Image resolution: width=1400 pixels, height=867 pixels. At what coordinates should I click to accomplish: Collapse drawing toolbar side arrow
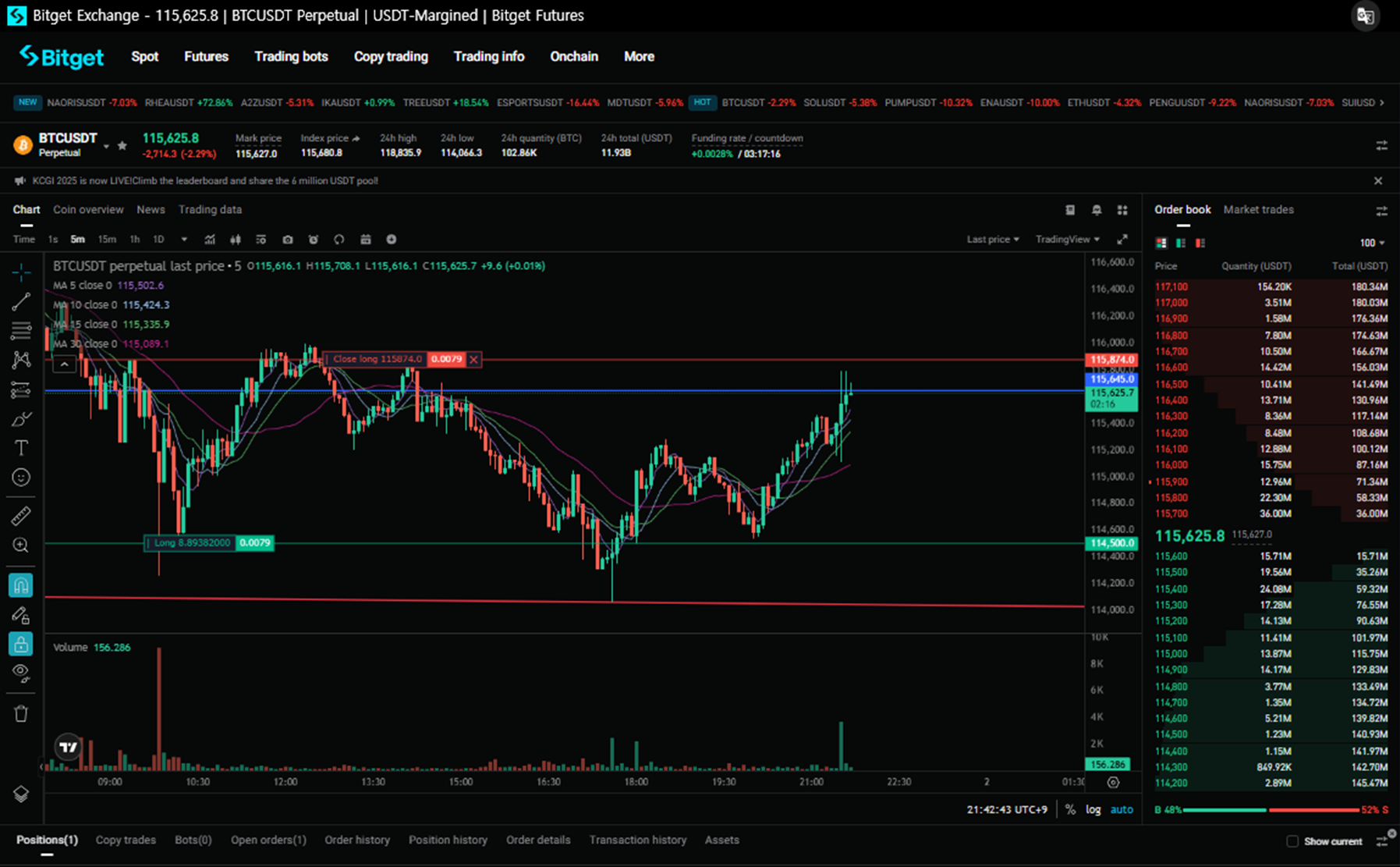click(x=41, y=766)
